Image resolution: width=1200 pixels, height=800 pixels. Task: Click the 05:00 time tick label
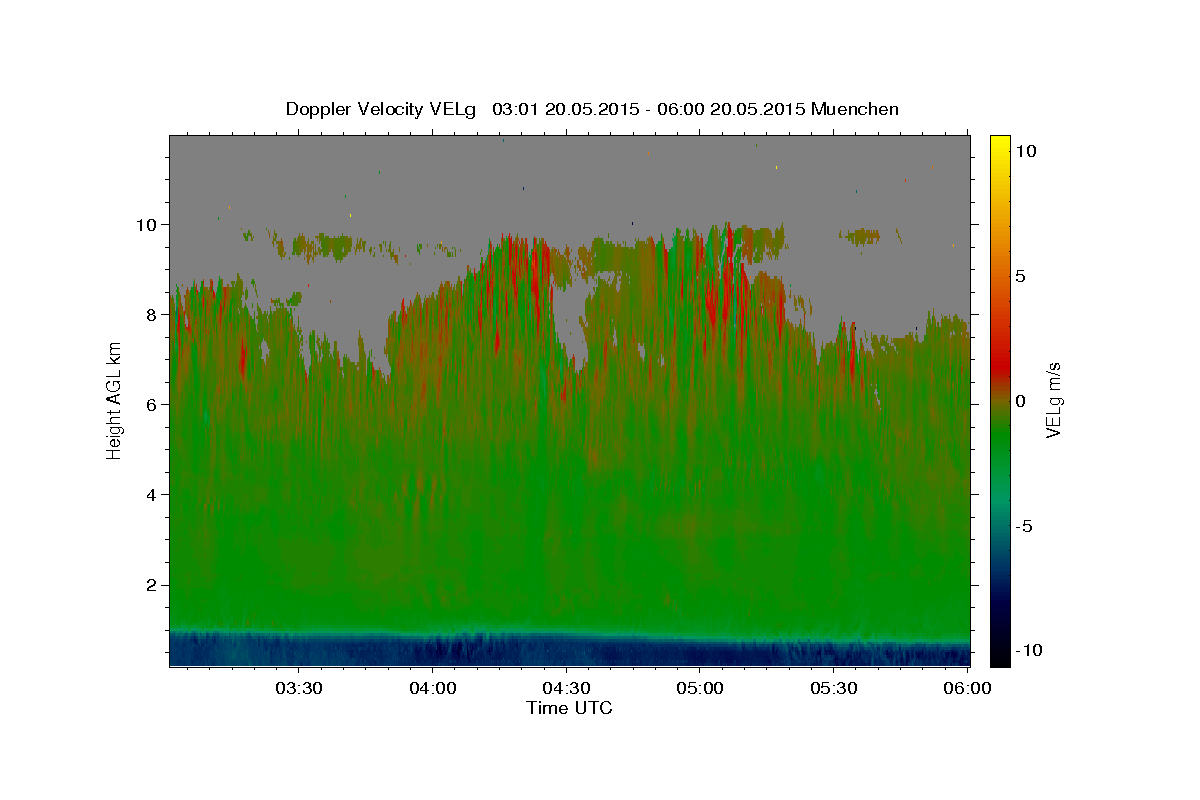coord(700,689)
